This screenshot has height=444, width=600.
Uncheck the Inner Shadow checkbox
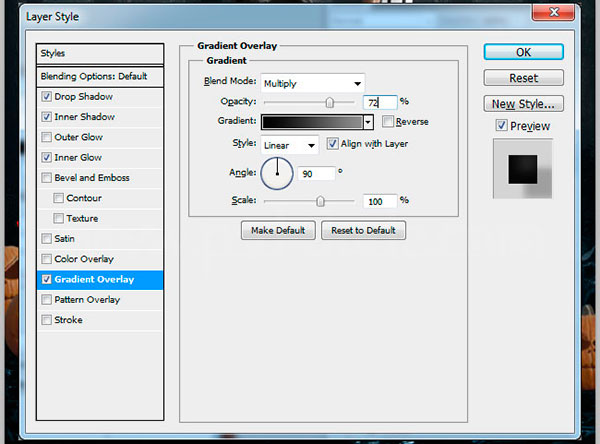pyautogui.click(x=46, y=117)
